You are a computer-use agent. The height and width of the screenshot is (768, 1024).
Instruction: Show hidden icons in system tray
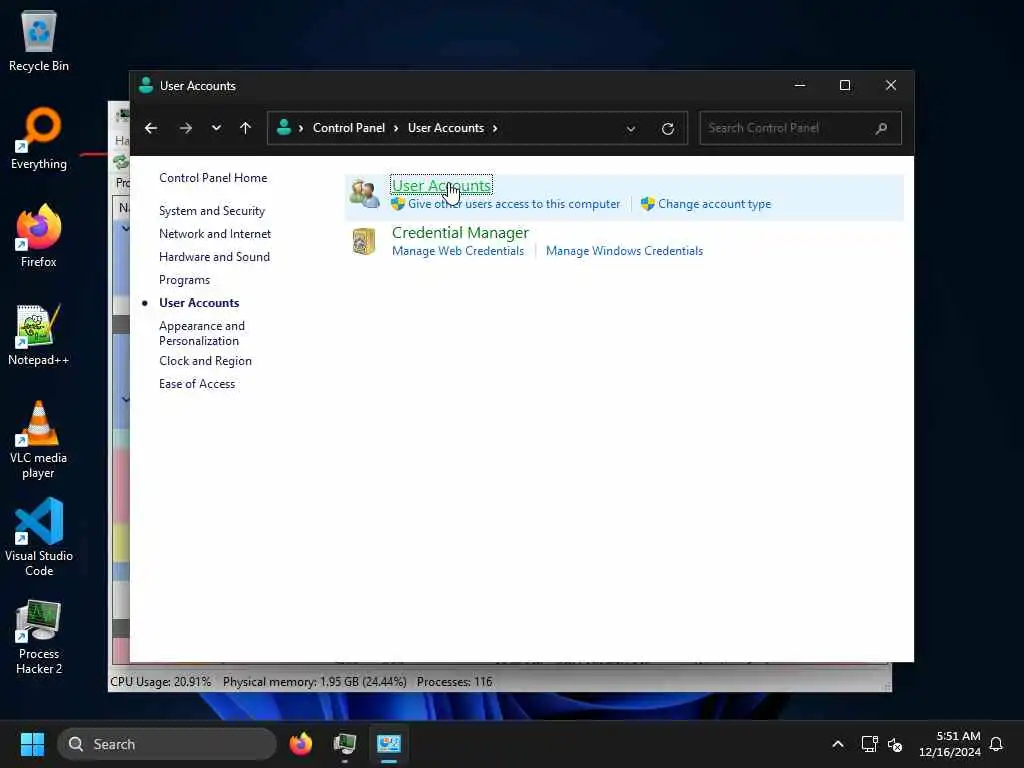tap(838, 744)
